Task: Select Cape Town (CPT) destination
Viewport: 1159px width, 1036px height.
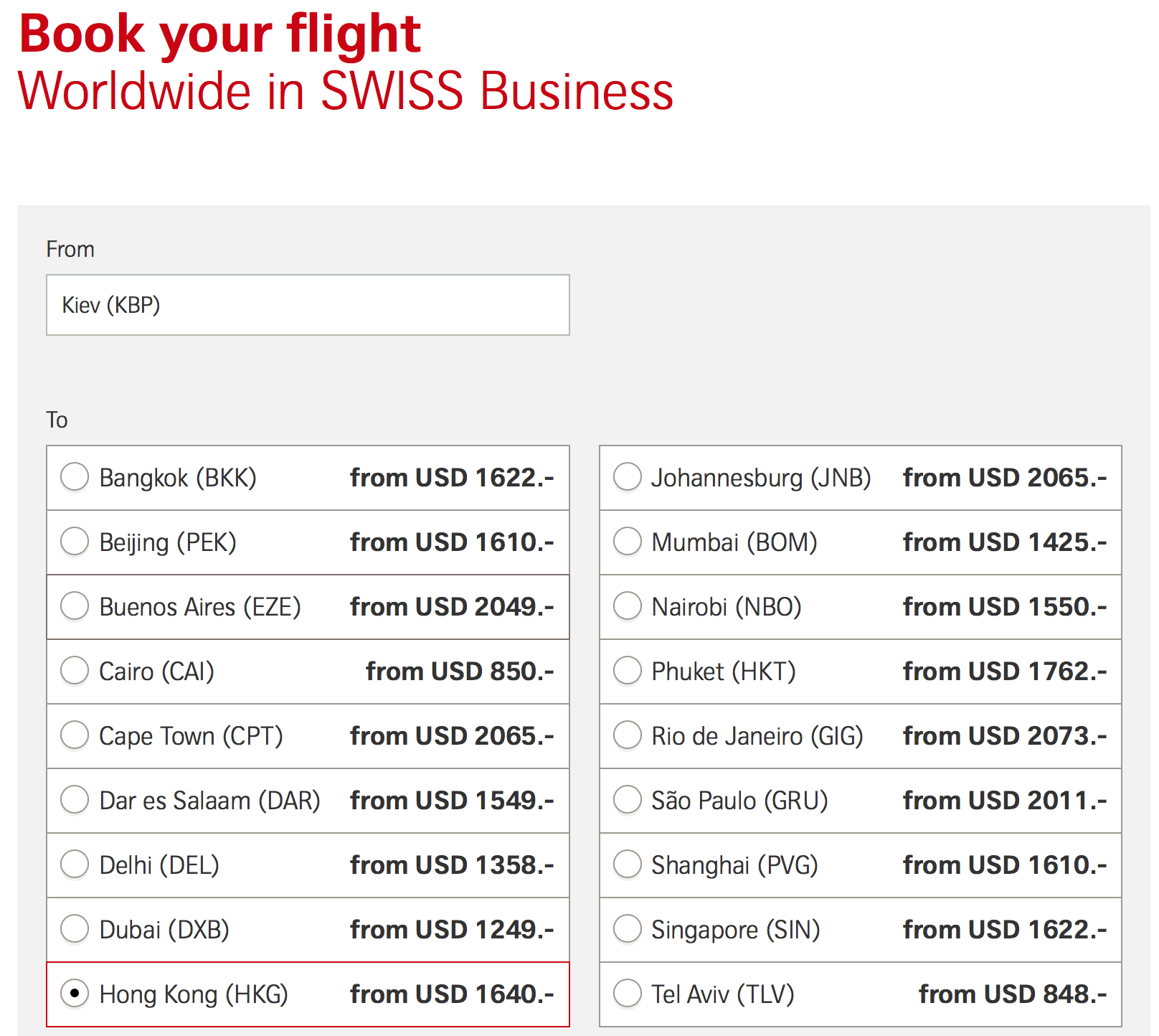Action: click(x=75, y=735)
